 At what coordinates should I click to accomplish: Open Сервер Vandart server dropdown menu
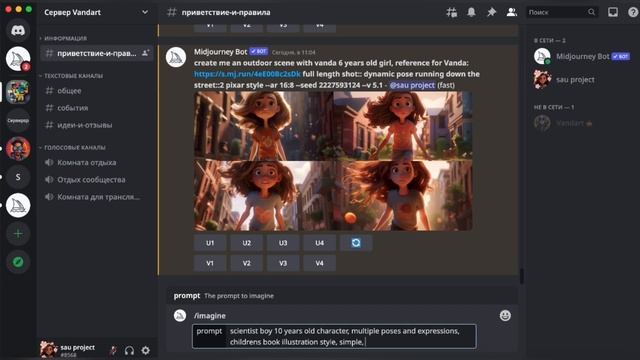click(96, 12)
